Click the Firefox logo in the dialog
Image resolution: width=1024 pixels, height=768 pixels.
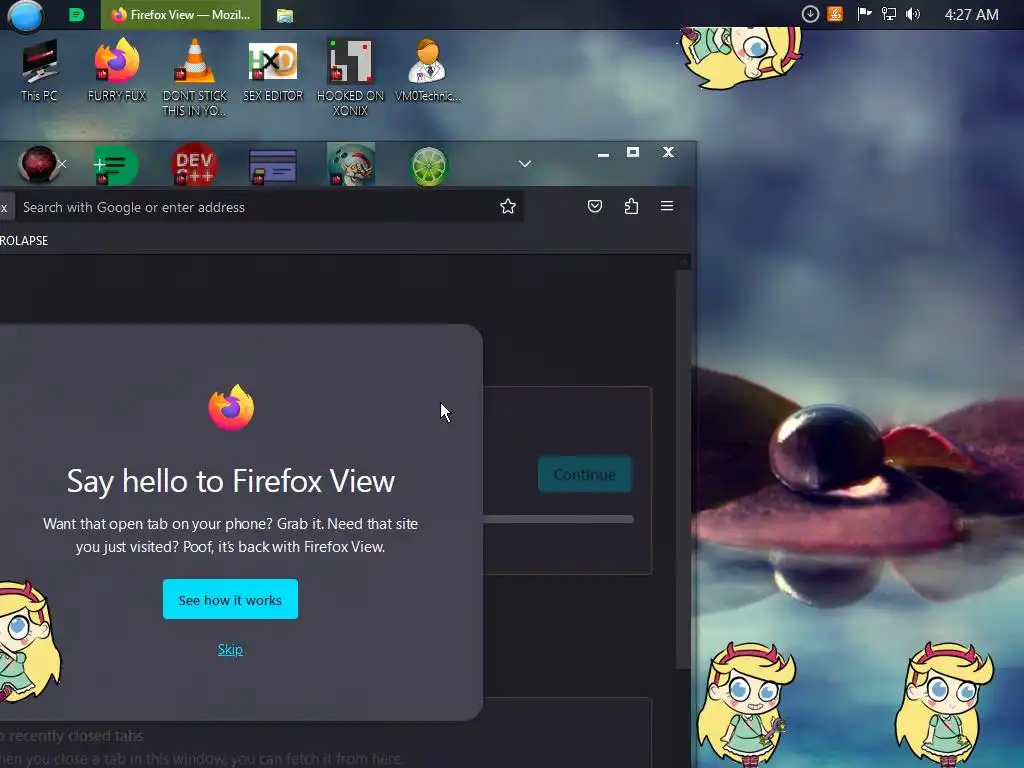pyautogui.click(x=231, y=408)
